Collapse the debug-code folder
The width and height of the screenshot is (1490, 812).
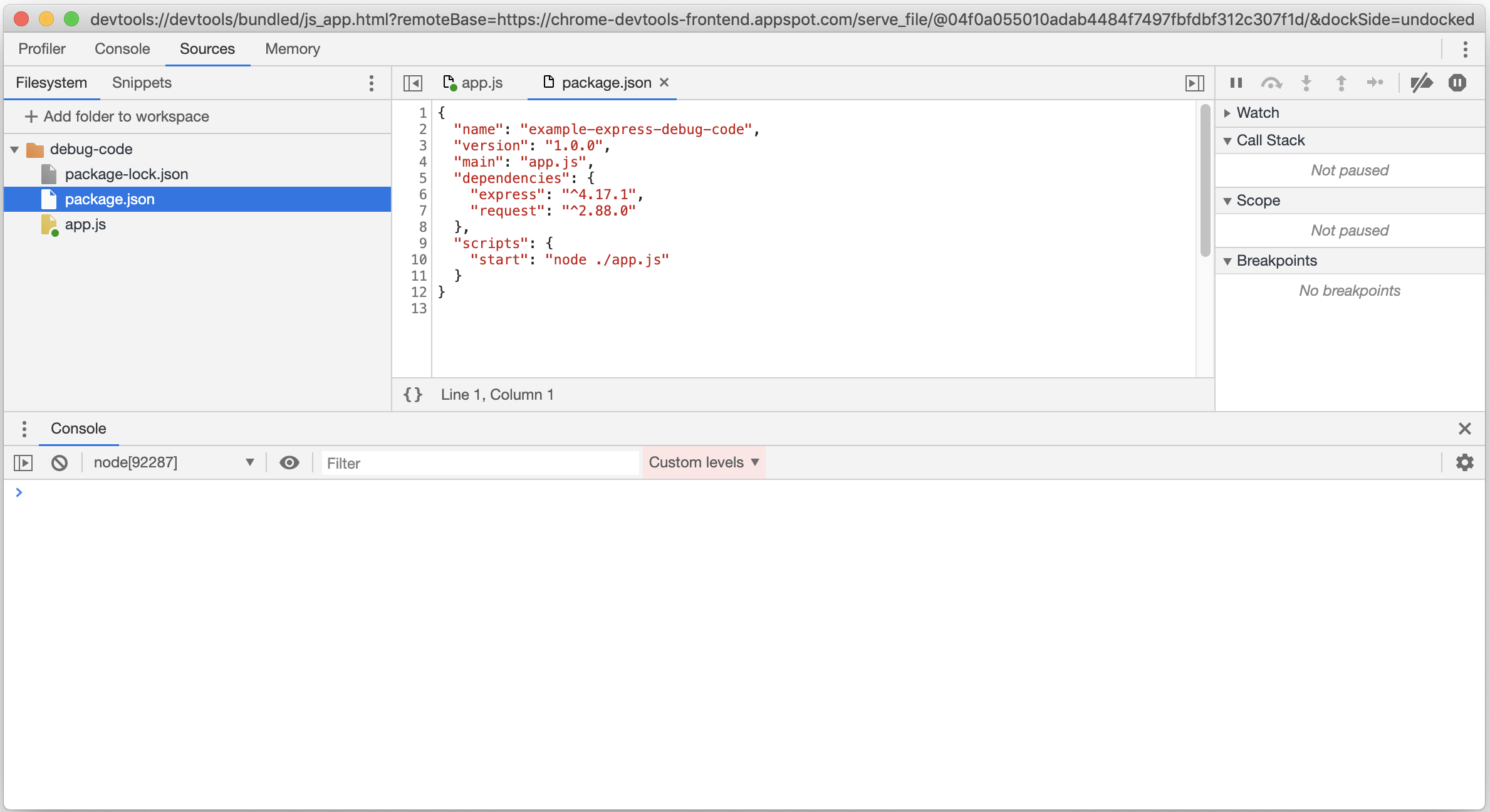(x=14, y=148)
